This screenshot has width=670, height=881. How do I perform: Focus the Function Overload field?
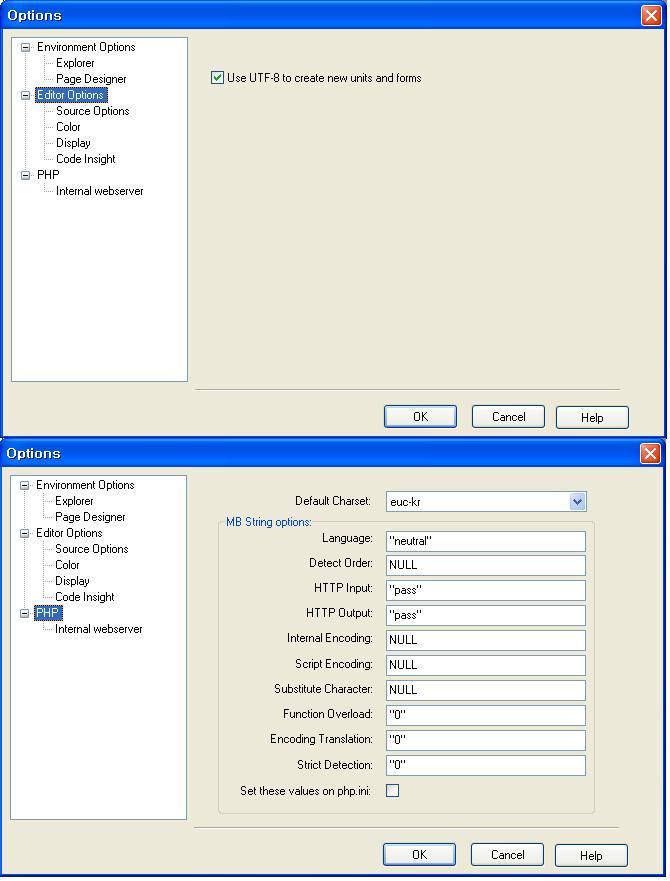click(x=486, y=715)
